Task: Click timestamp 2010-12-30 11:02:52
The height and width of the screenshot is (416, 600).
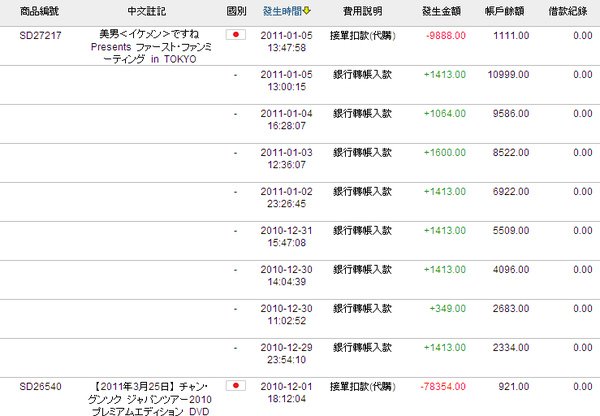Action: point(287,315)
